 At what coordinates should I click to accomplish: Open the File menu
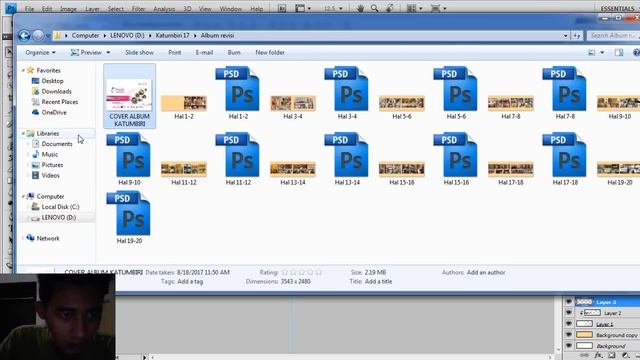[29, 9]
